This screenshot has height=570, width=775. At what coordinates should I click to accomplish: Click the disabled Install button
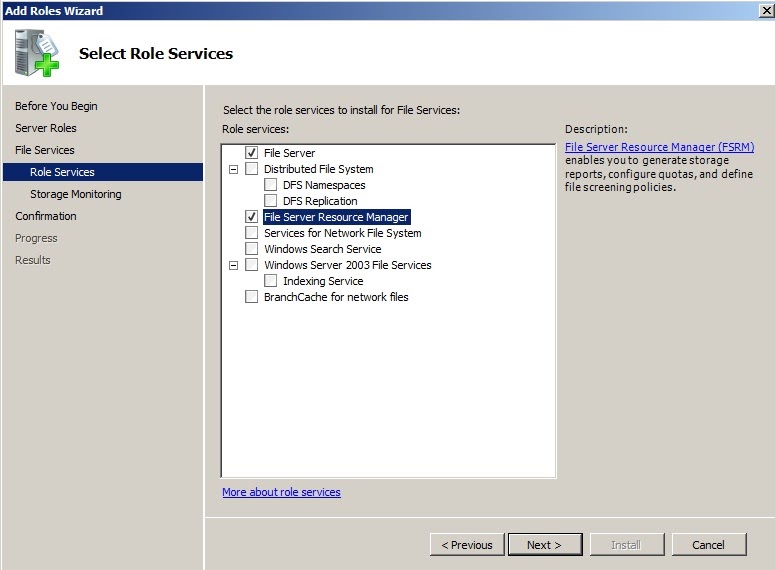tap(627, 545)
